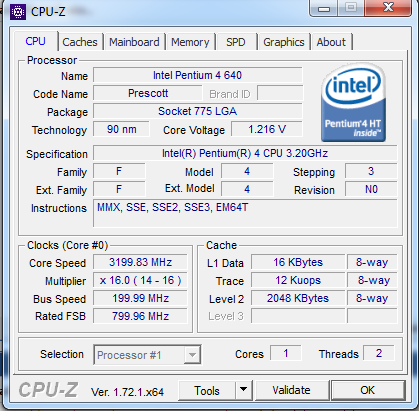Click the Rated FSB value 799.96 MHz
This screenshot has width=419, height=411.
tap(140, 316)
